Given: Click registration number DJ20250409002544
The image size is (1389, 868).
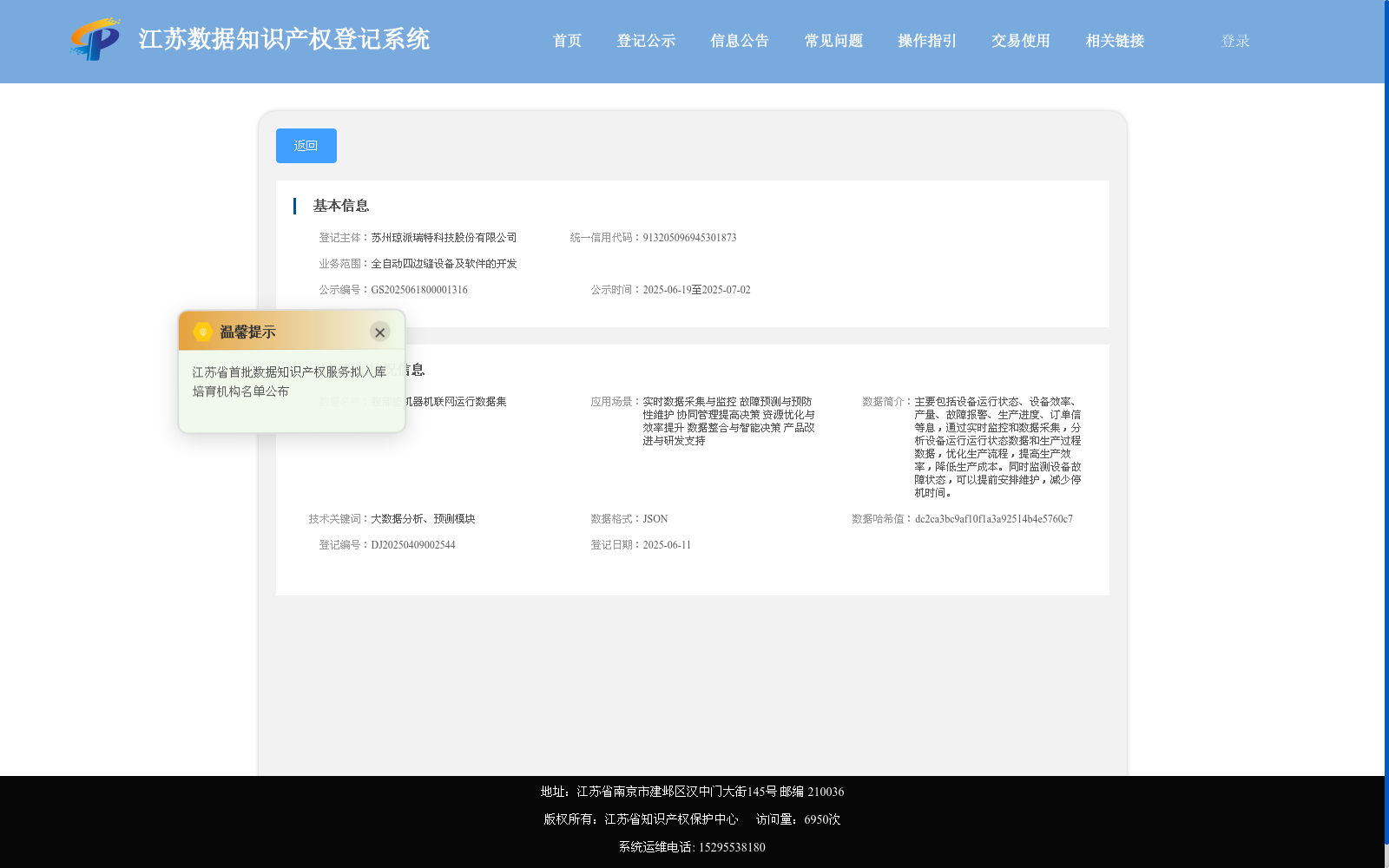Looking at the screenshot, I should pyautogui.click(x=413, y=545).
